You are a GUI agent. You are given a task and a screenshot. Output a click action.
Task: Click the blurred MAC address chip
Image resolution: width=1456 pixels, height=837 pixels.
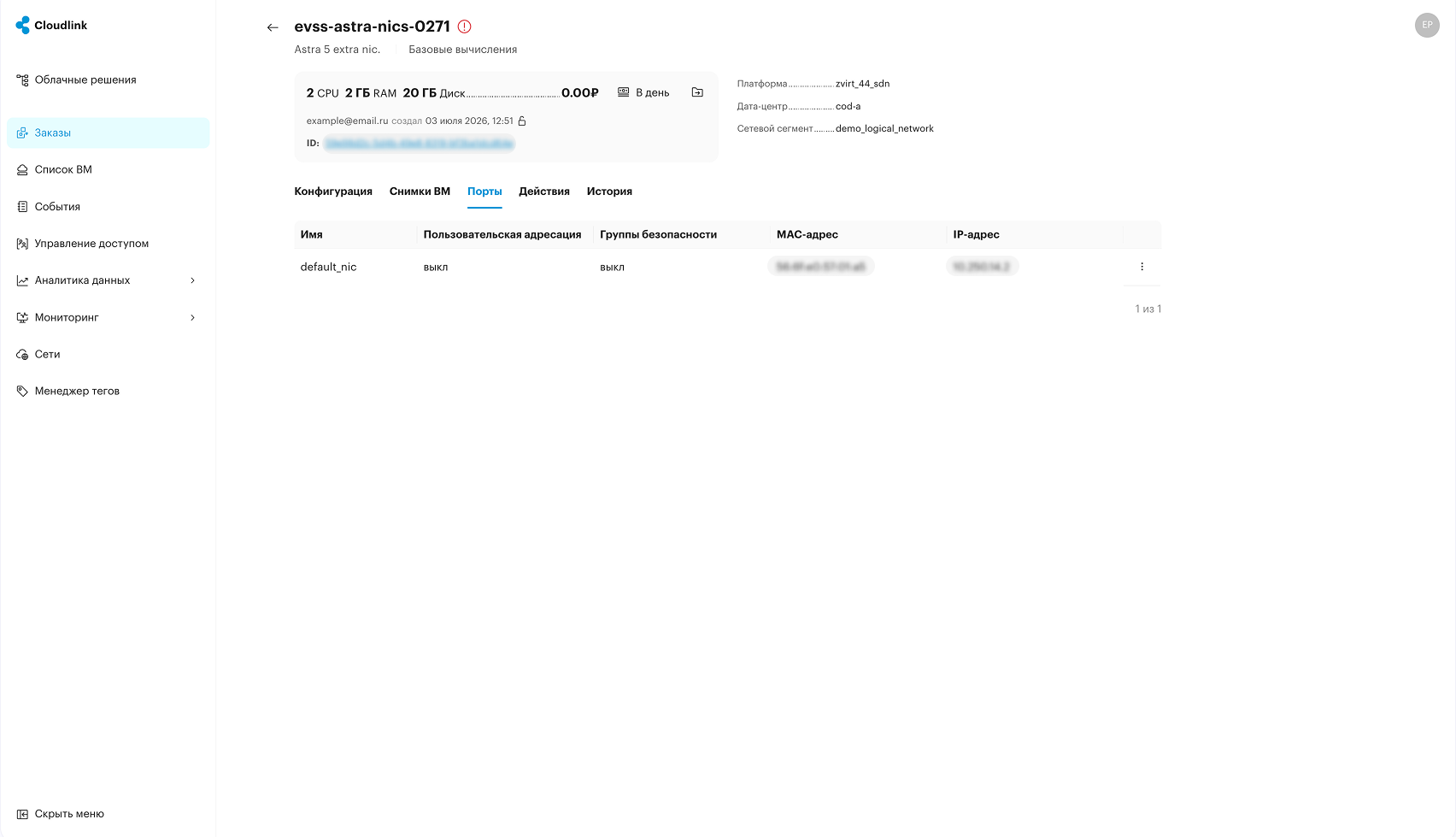[821, 267]
